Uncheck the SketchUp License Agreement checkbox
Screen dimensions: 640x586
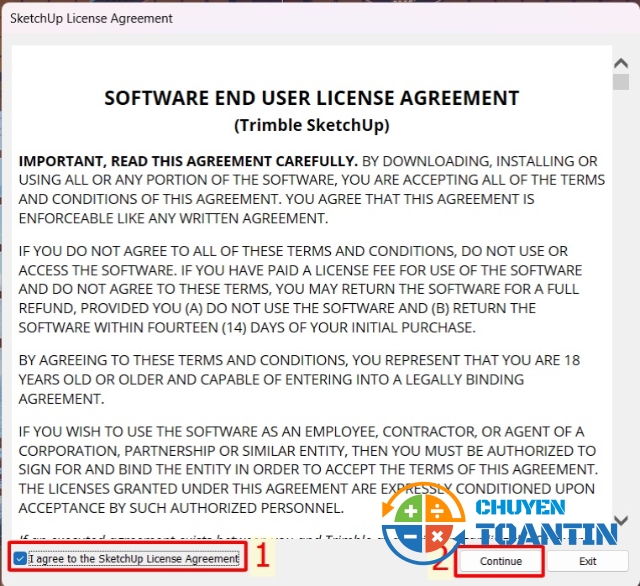point(20,558)
